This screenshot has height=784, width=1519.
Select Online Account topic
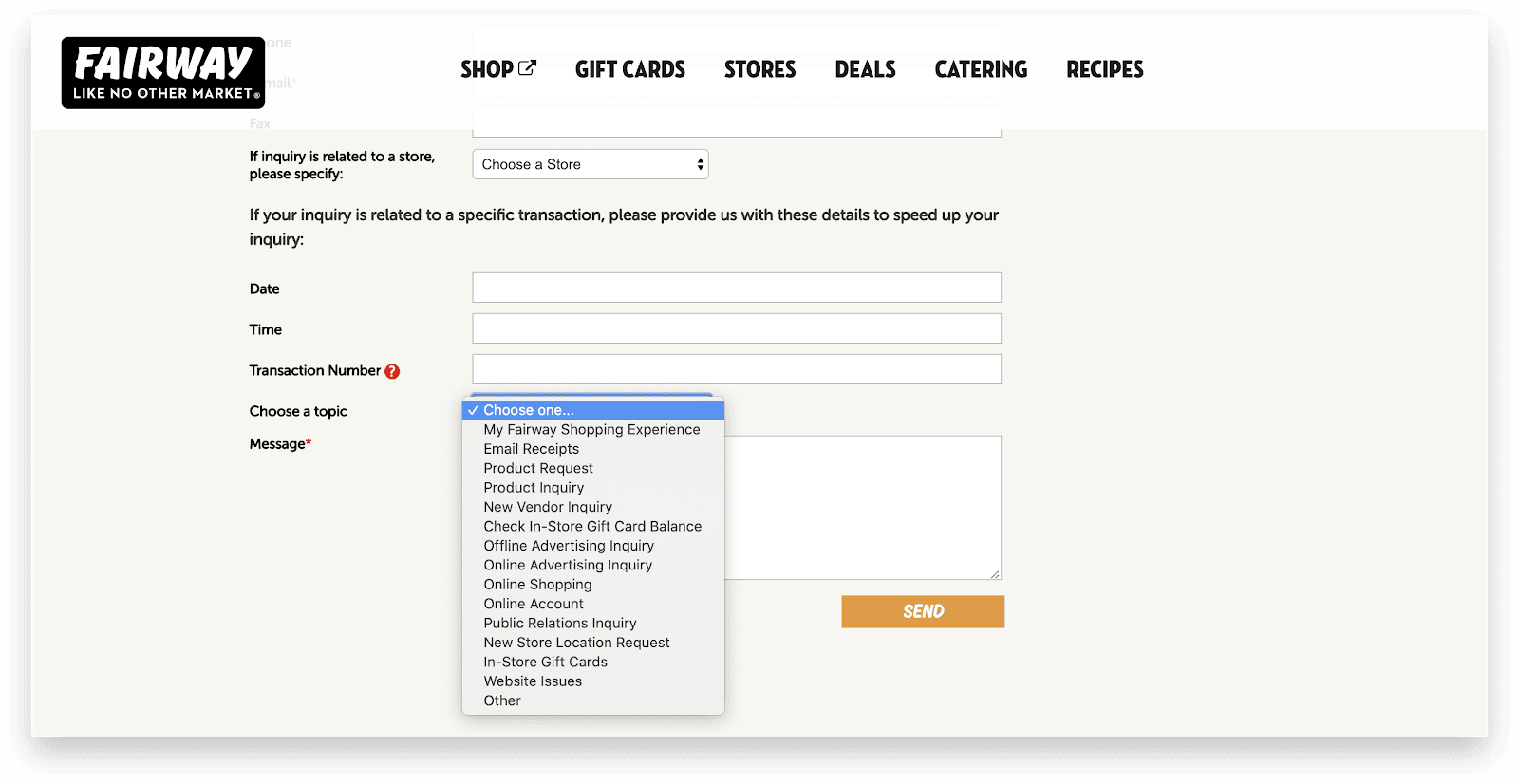(x=593, y=604)
